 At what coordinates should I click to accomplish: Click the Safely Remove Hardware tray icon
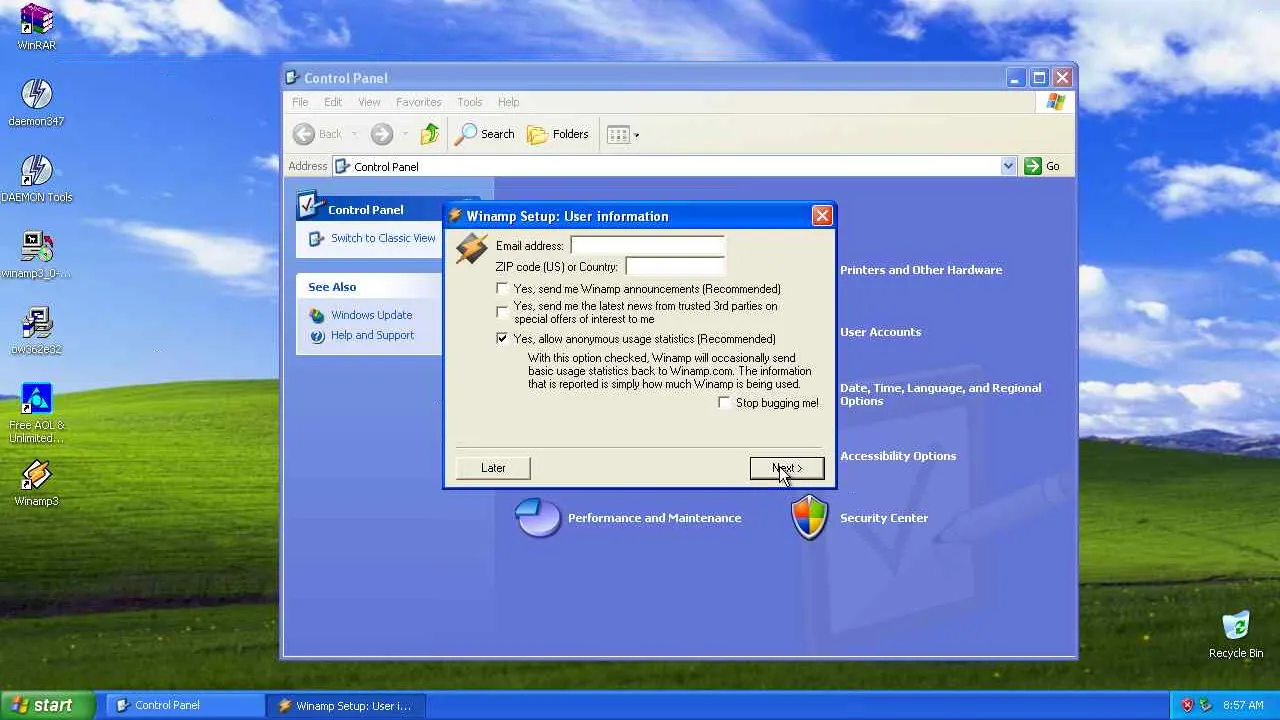[1206, 705]
